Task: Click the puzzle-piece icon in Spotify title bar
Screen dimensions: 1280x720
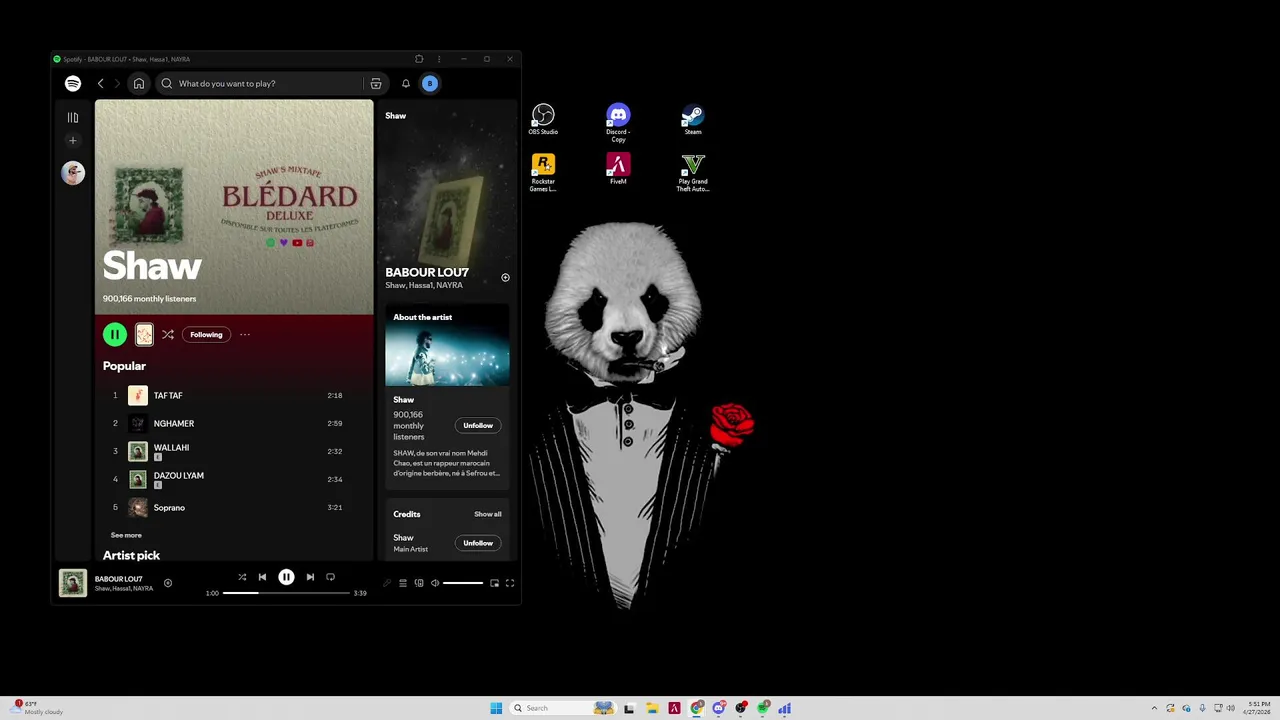Action: pos(419,59)
